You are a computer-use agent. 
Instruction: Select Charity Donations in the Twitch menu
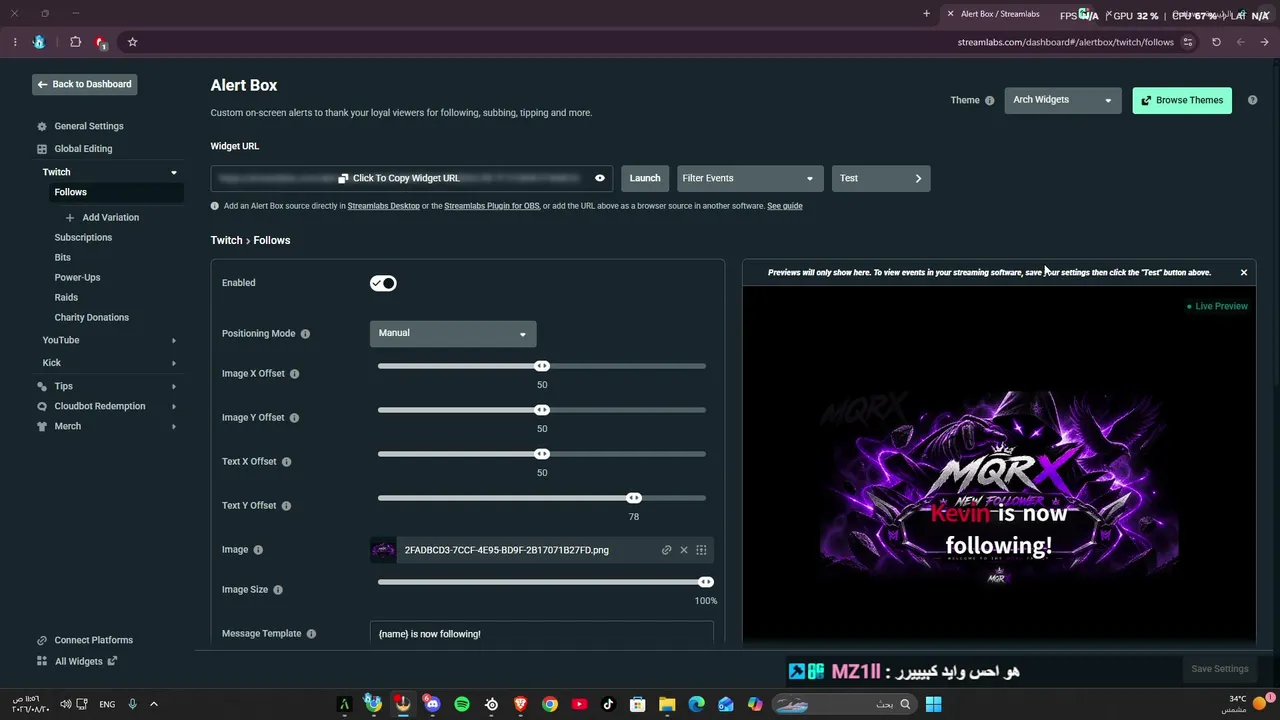pyautogui.click(x=92, y=317)
